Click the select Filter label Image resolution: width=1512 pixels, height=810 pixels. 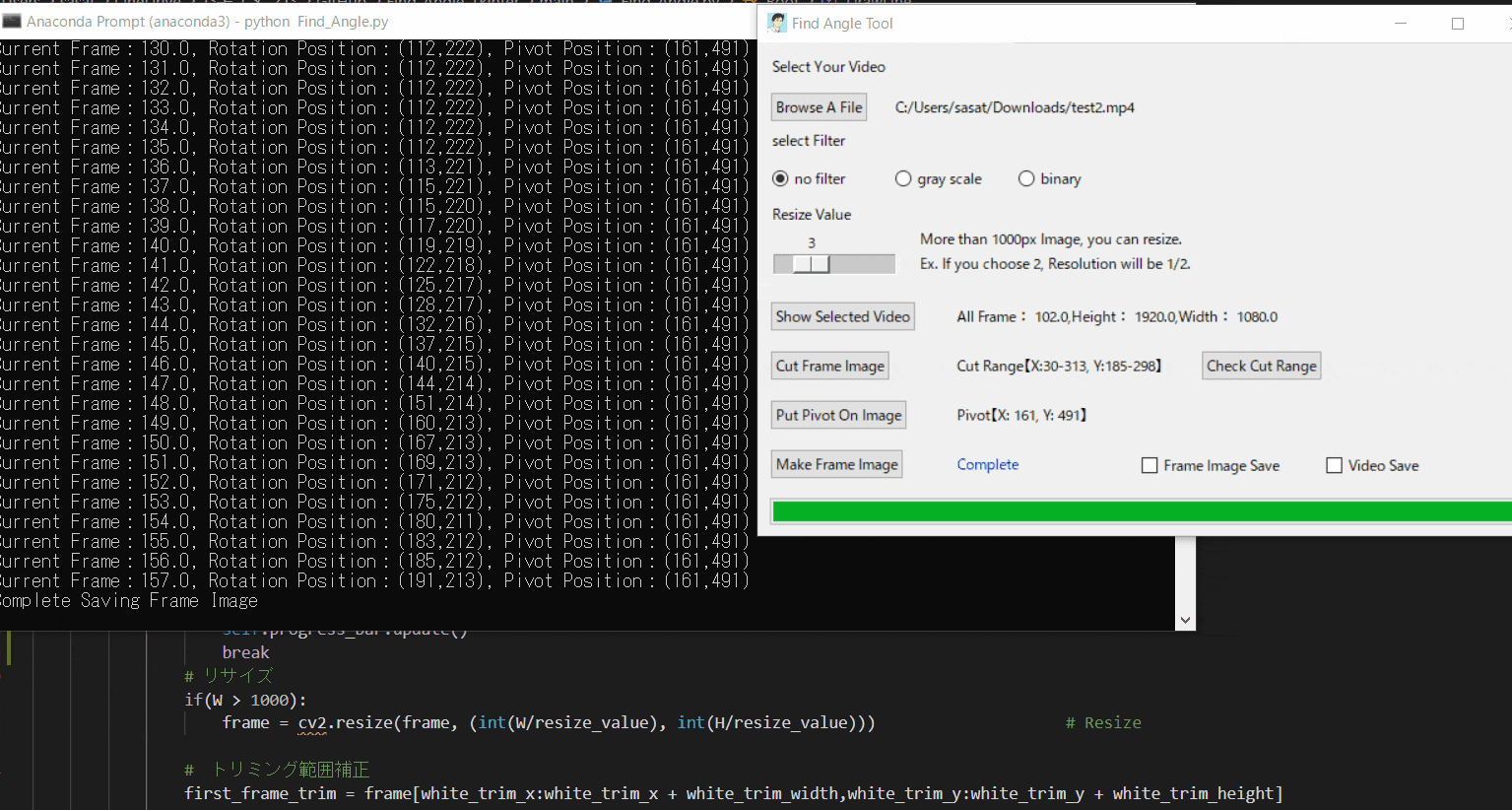point(809,141)
